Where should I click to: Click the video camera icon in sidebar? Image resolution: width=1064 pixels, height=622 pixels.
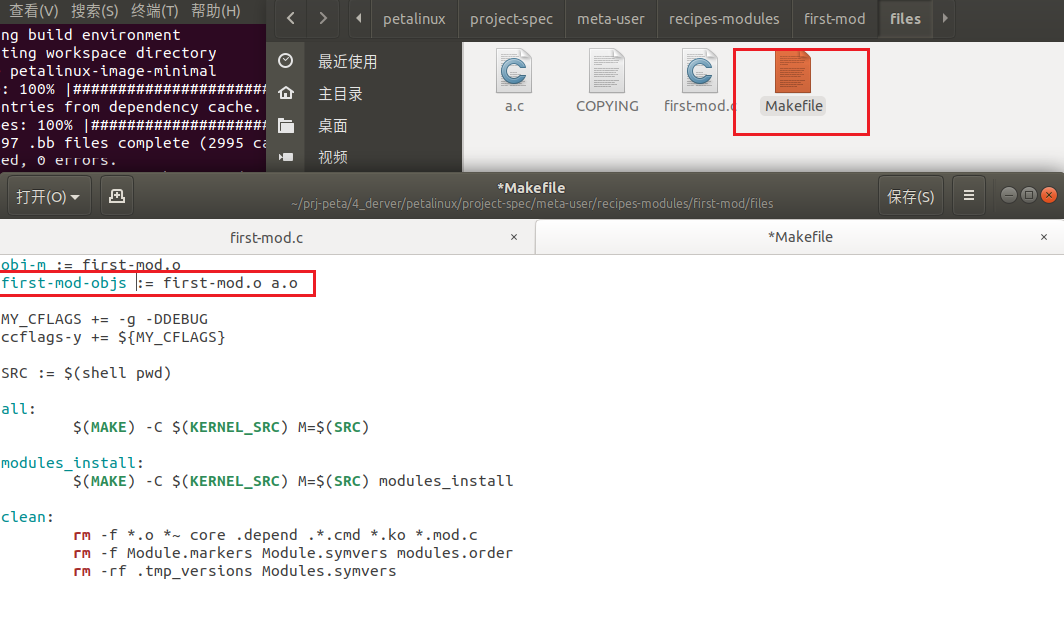[x=286, y=157]
